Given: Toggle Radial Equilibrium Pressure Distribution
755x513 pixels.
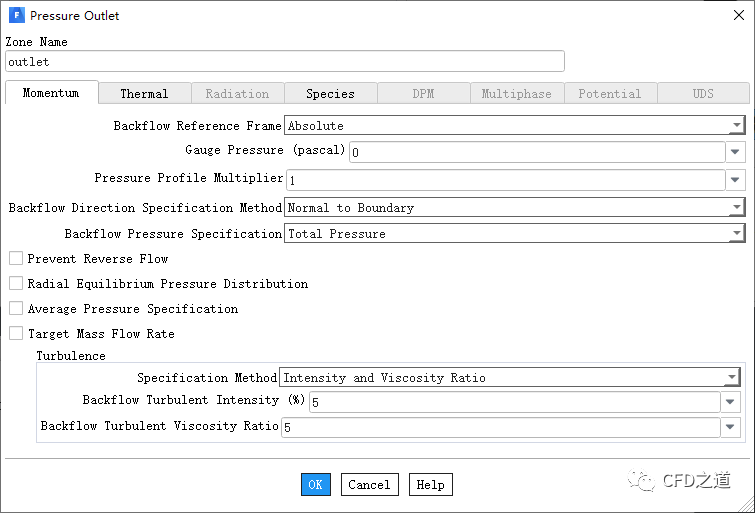Looking at the screenshot, I should (16, 284).
